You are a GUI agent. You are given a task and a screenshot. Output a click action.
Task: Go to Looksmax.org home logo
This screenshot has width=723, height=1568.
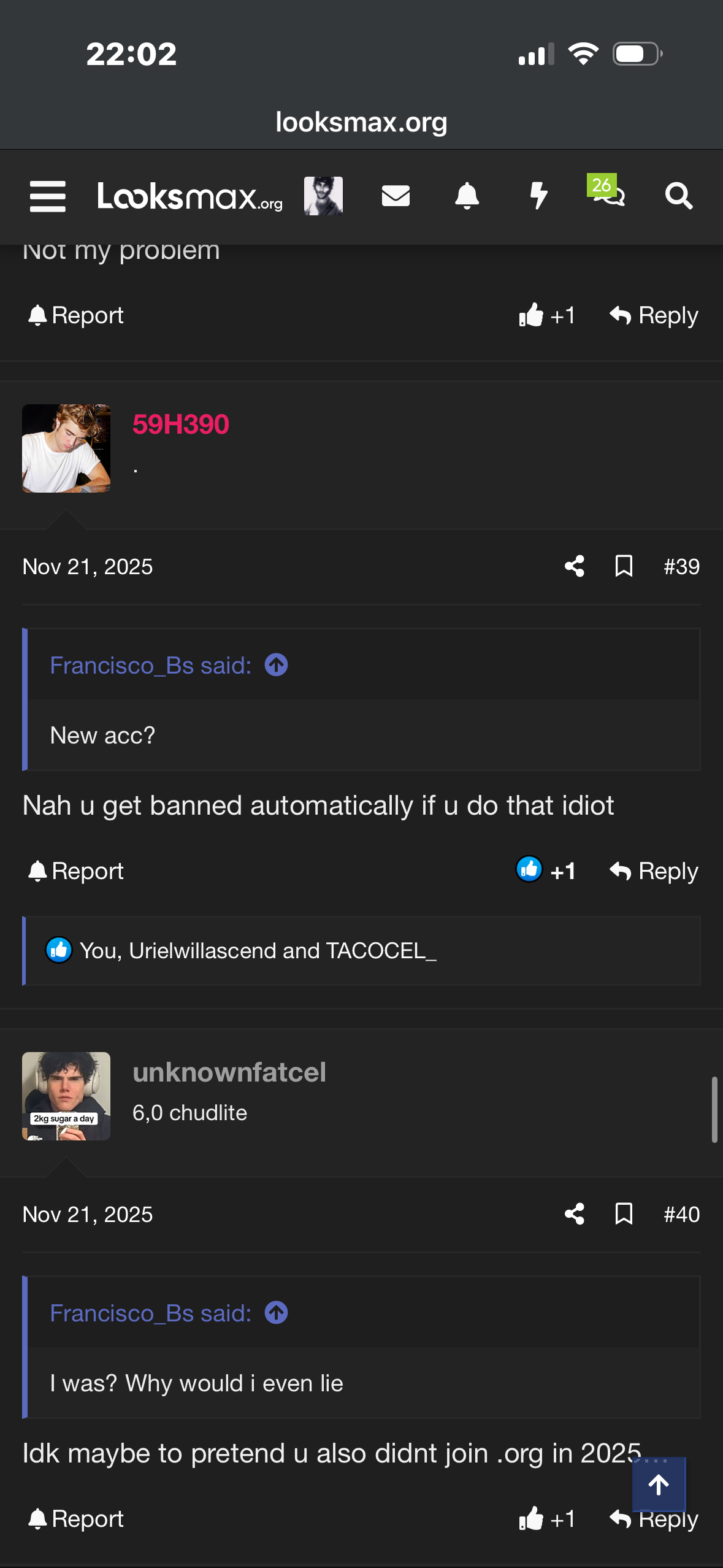[x=189, y=196]
